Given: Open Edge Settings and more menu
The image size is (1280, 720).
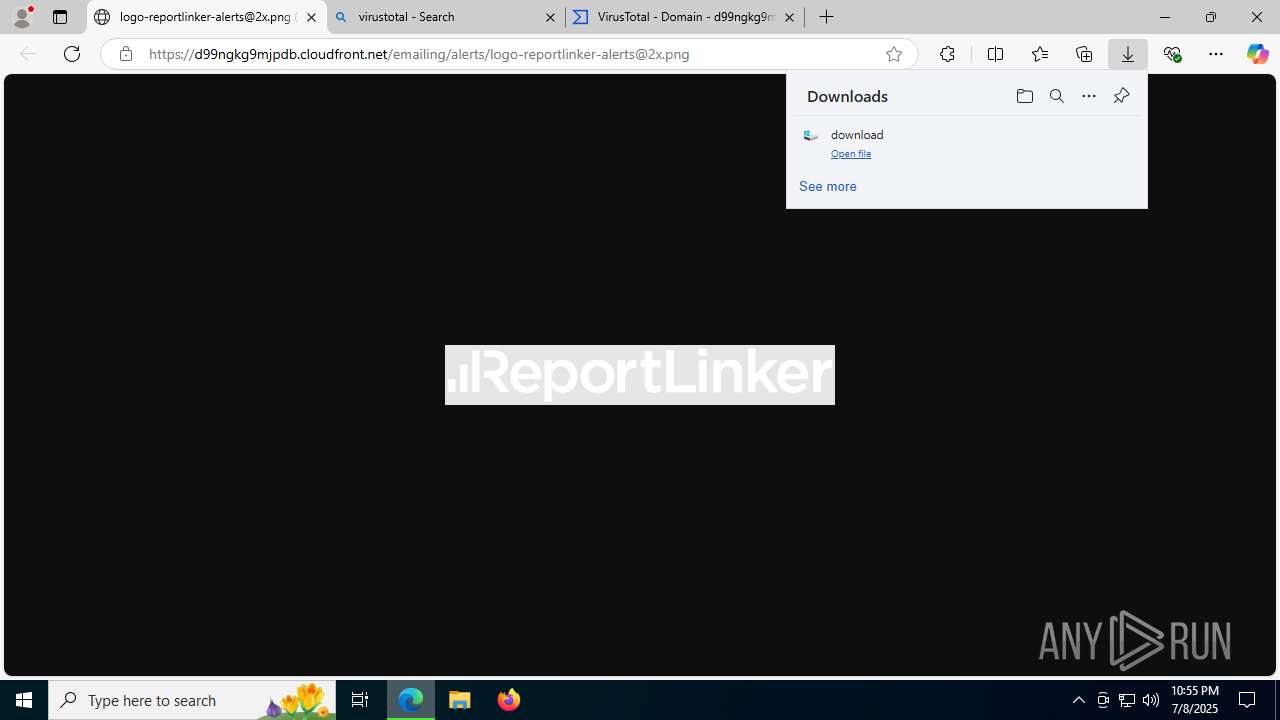Looking at the screenshot, I should pos(1216,54).
